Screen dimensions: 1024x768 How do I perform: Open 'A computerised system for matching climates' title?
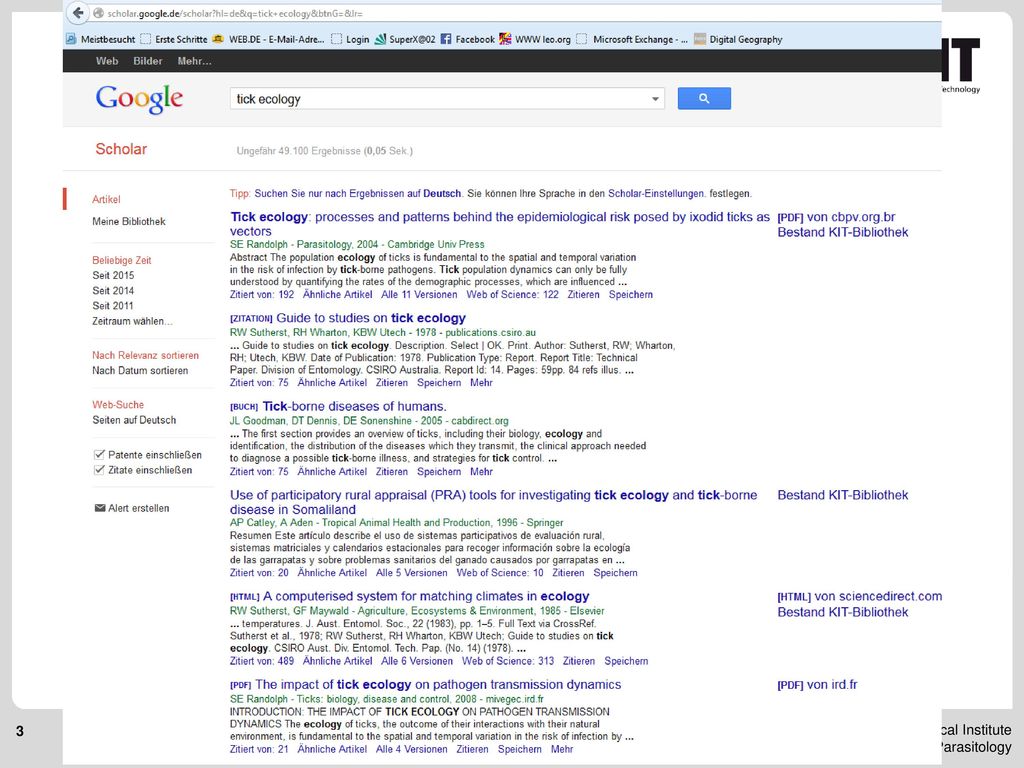[426, 596]
